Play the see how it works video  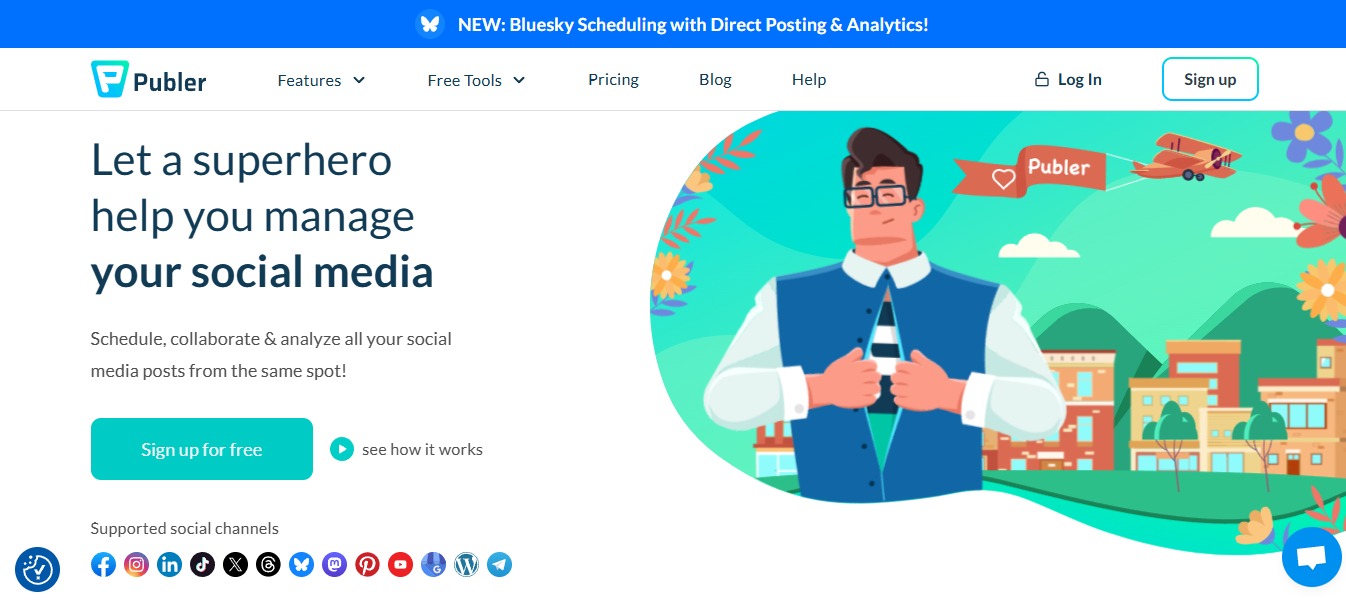coord(342,449)
